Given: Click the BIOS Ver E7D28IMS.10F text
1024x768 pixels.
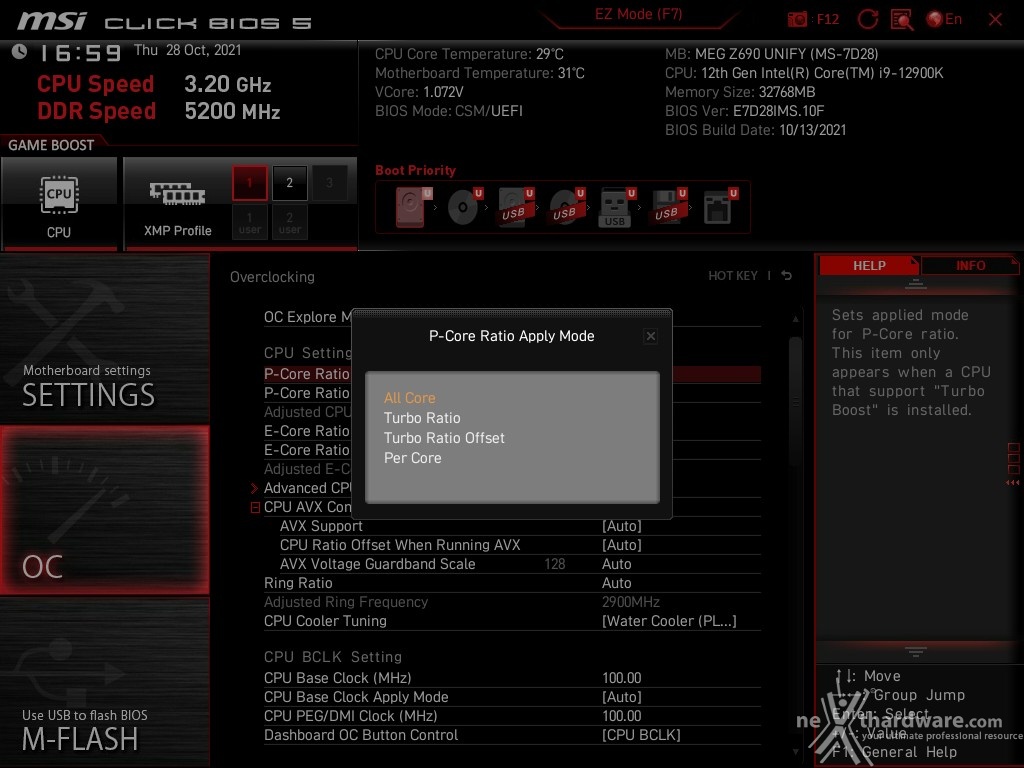Looking at the screenshot, I should pos(744,111).
